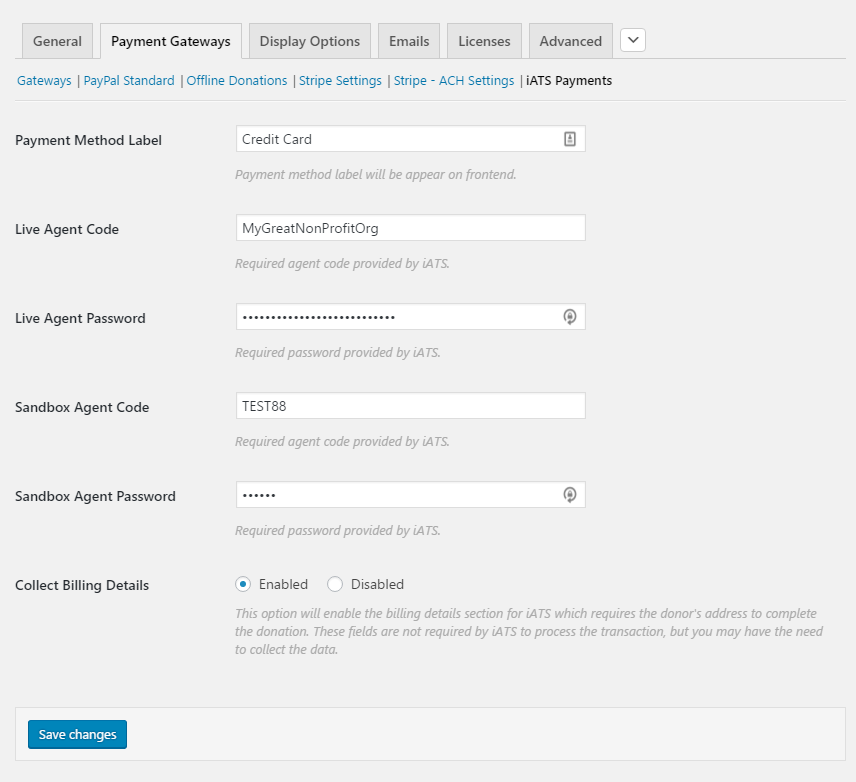
Task: Open the General settings tab
Action: pos(57,41)
